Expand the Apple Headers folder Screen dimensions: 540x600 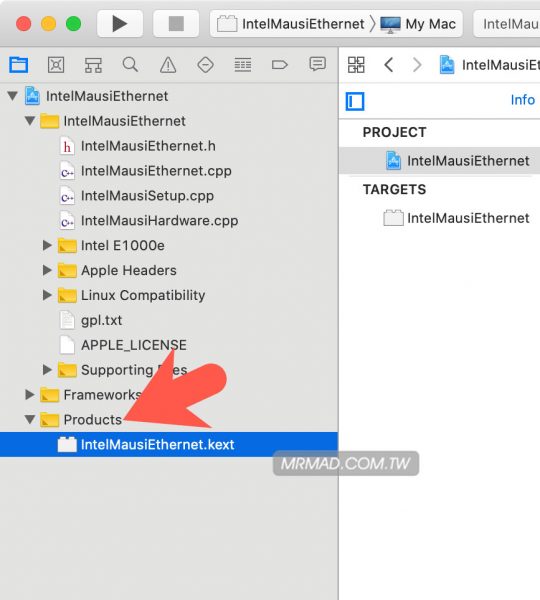click(x=47, y=270)
